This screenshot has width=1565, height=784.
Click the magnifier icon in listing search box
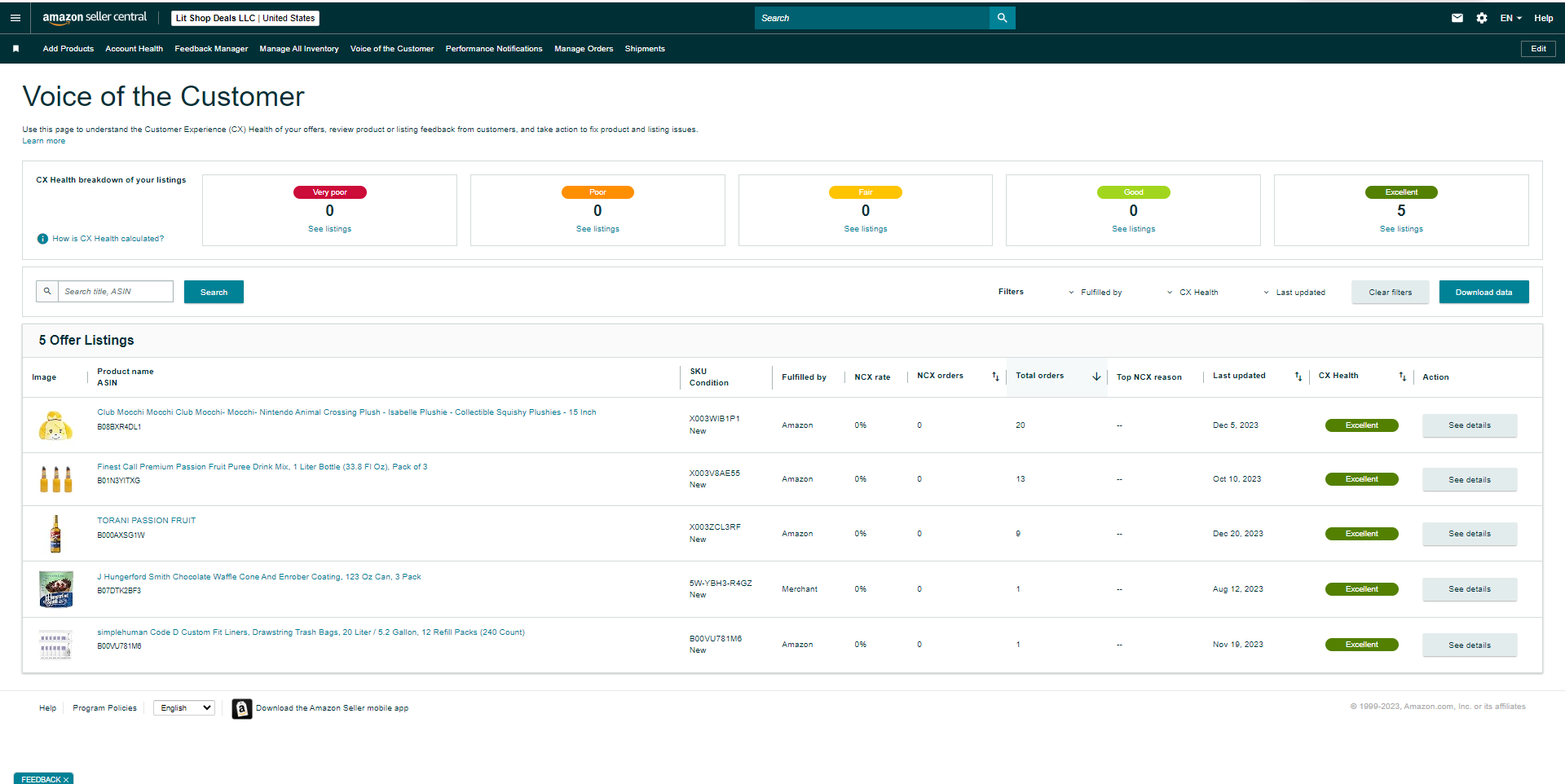click(47, 291)
